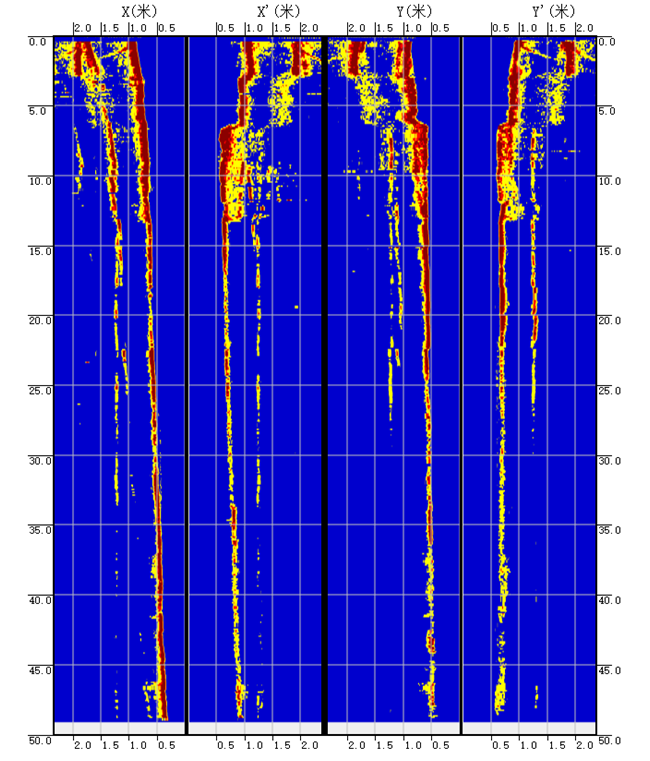Screen dimensions: 650x761
Task: Click top 2.0 tick of Y' panel
Action: click(x=585, y=28)
